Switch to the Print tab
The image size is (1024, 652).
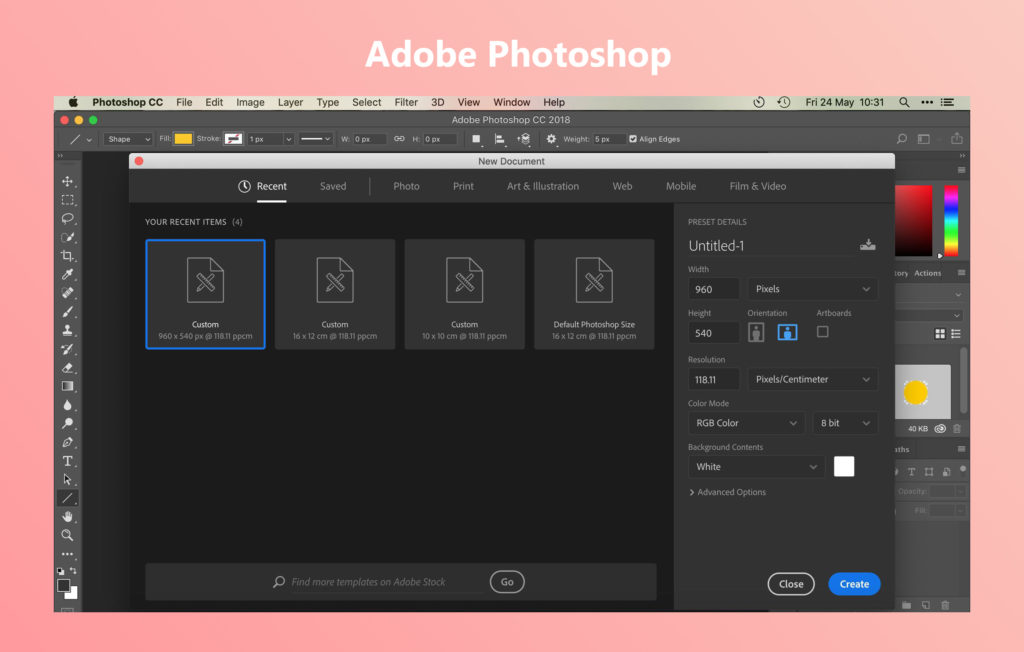463,186
